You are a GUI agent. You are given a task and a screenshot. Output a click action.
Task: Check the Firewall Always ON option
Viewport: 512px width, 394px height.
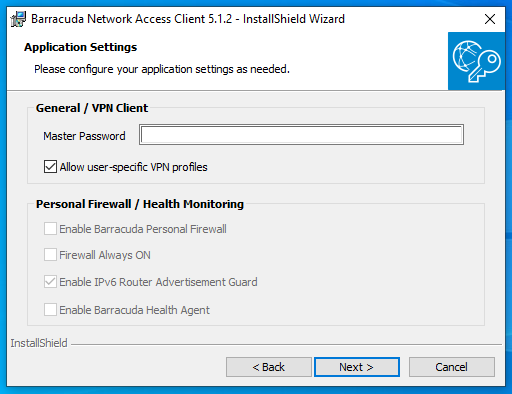(x=50, y=255)
